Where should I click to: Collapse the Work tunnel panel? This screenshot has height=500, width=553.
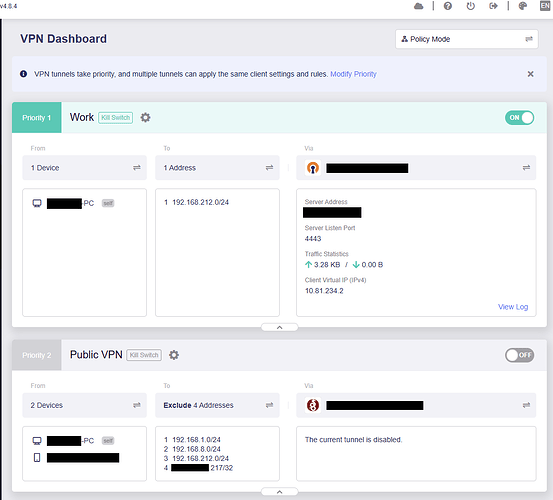click(279, 328)
